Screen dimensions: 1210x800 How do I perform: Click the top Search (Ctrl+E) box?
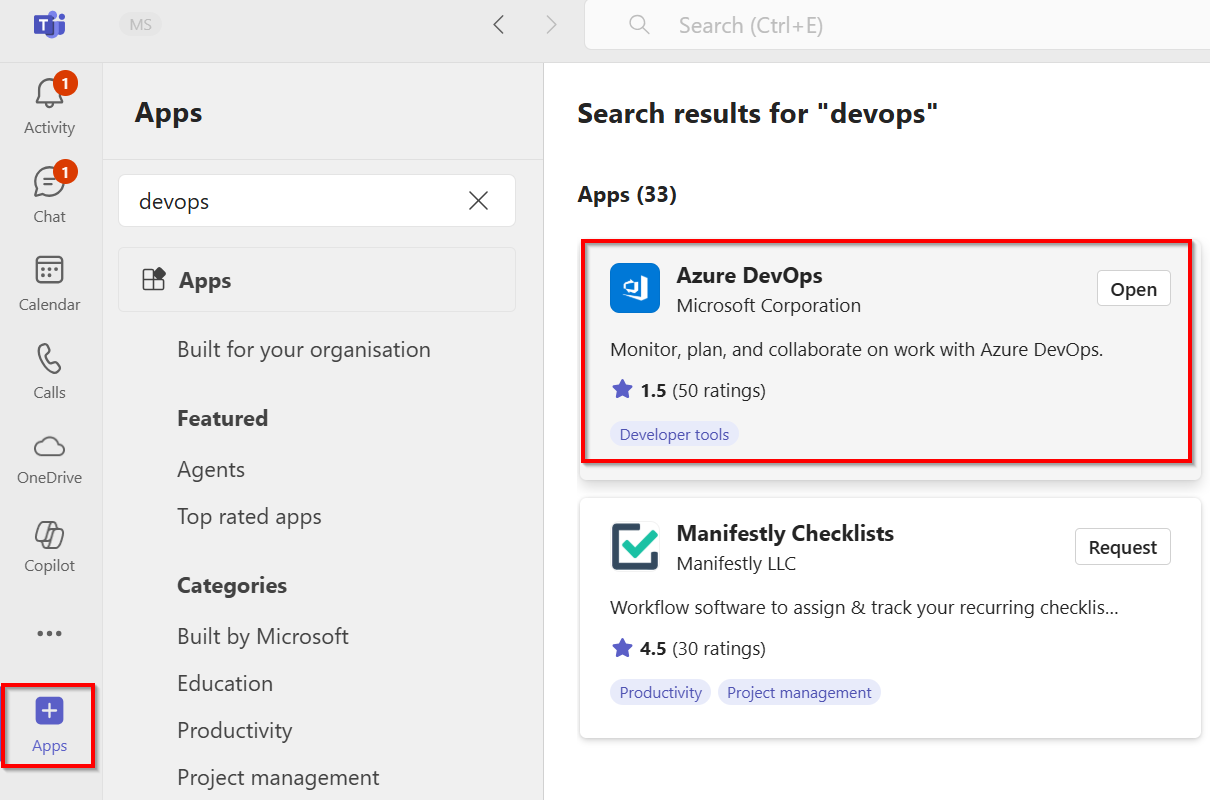[x=897, y=25]
